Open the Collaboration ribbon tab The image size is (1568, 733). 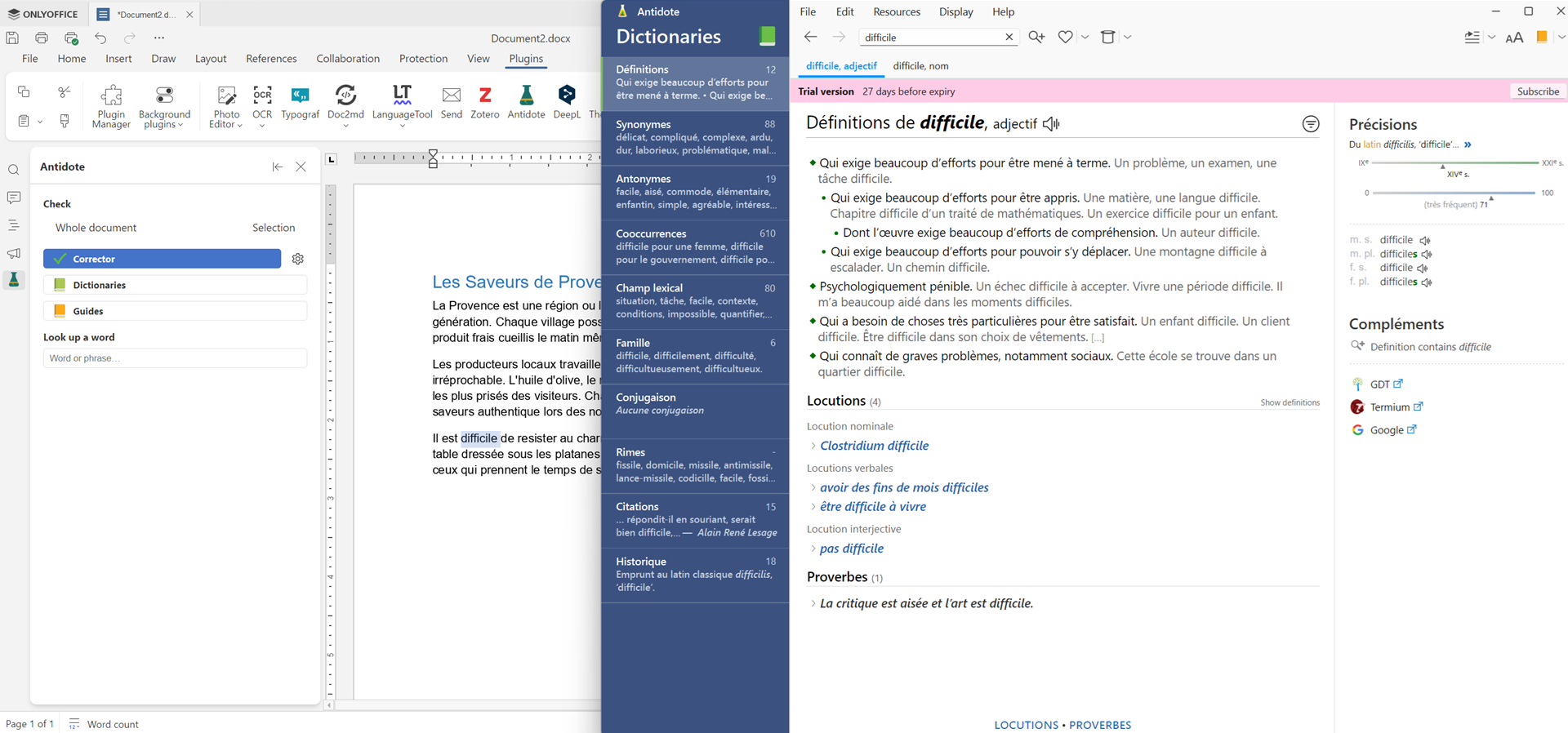tap(348, 59)
